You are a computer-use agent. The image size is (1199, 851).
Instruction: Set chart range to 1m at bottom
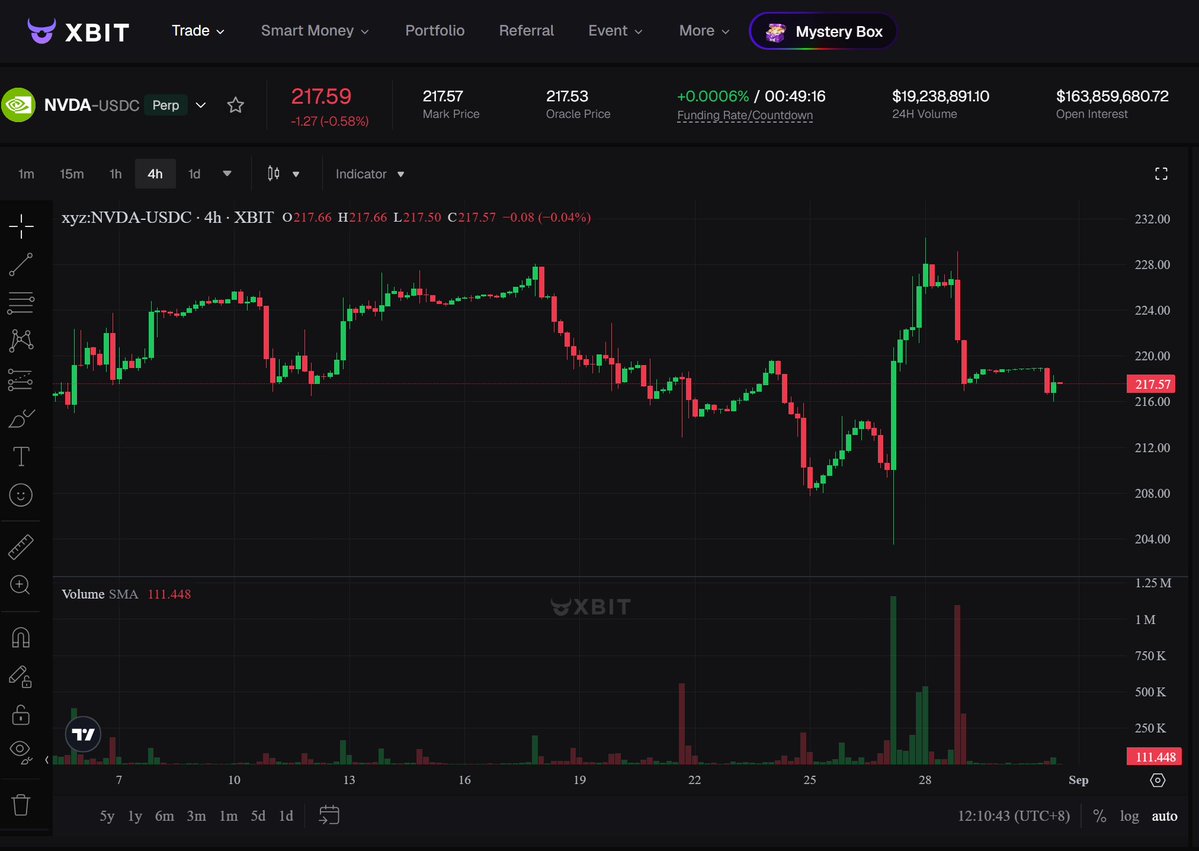click(x=229, y=816)
